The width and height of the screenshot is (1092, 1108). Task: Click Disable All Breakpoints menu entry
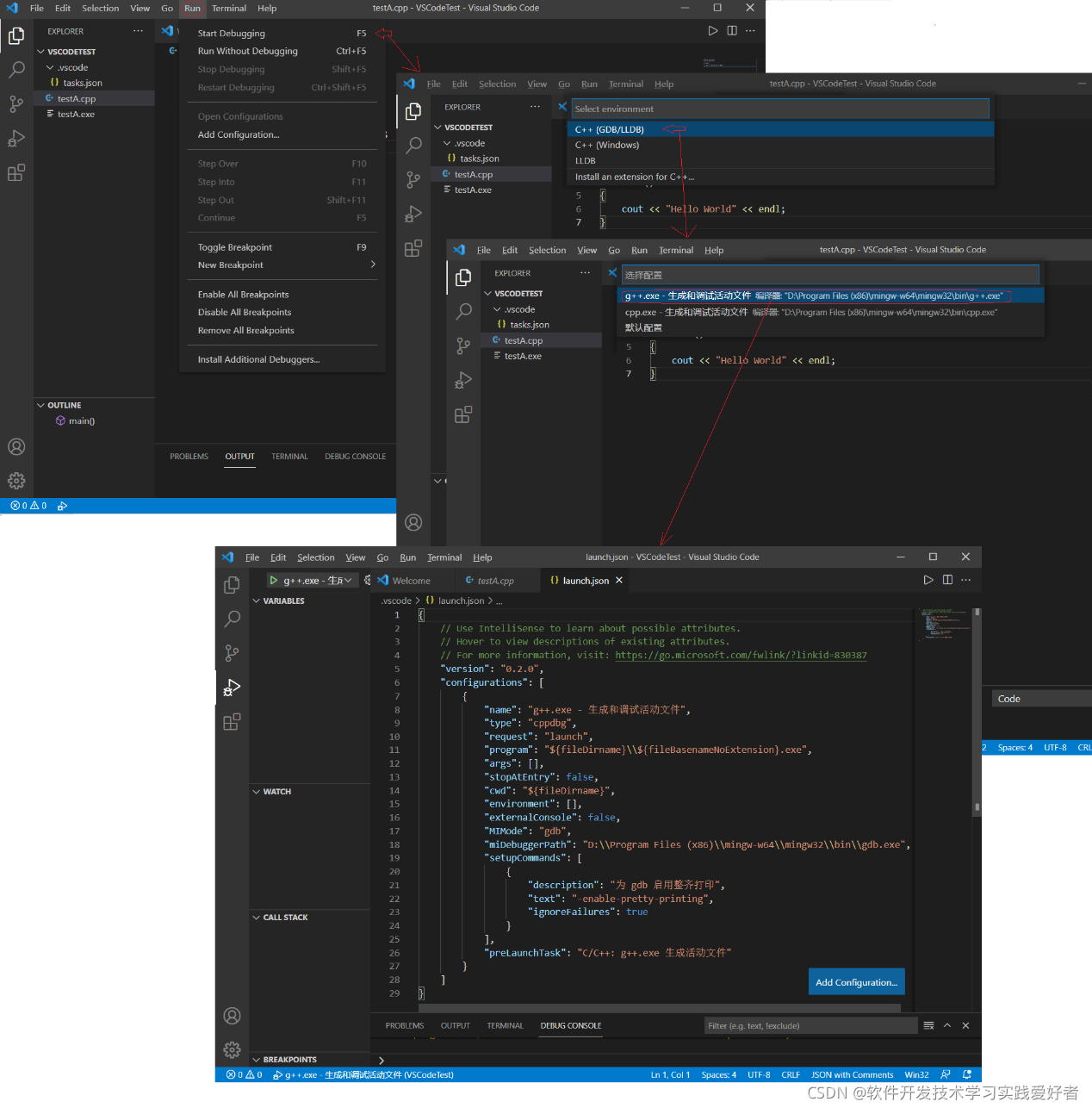tap(282, 312)
